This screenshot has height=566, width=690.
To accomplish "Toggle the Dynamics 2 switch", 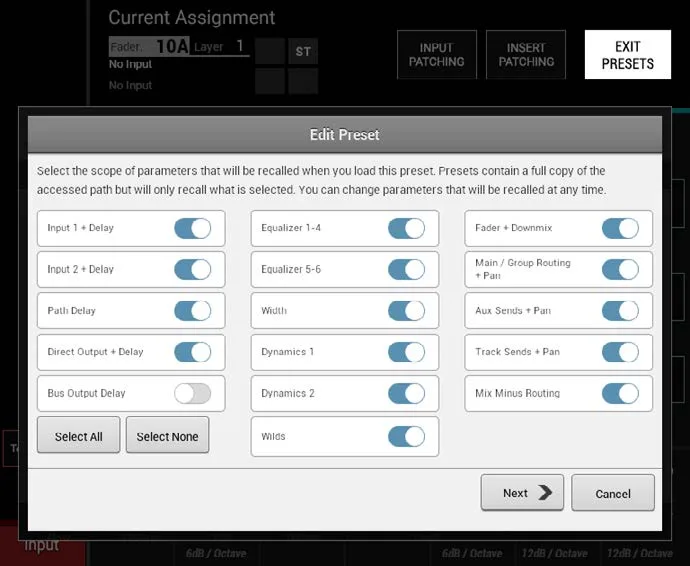I will pyautogui.click(x=406, y=393).
